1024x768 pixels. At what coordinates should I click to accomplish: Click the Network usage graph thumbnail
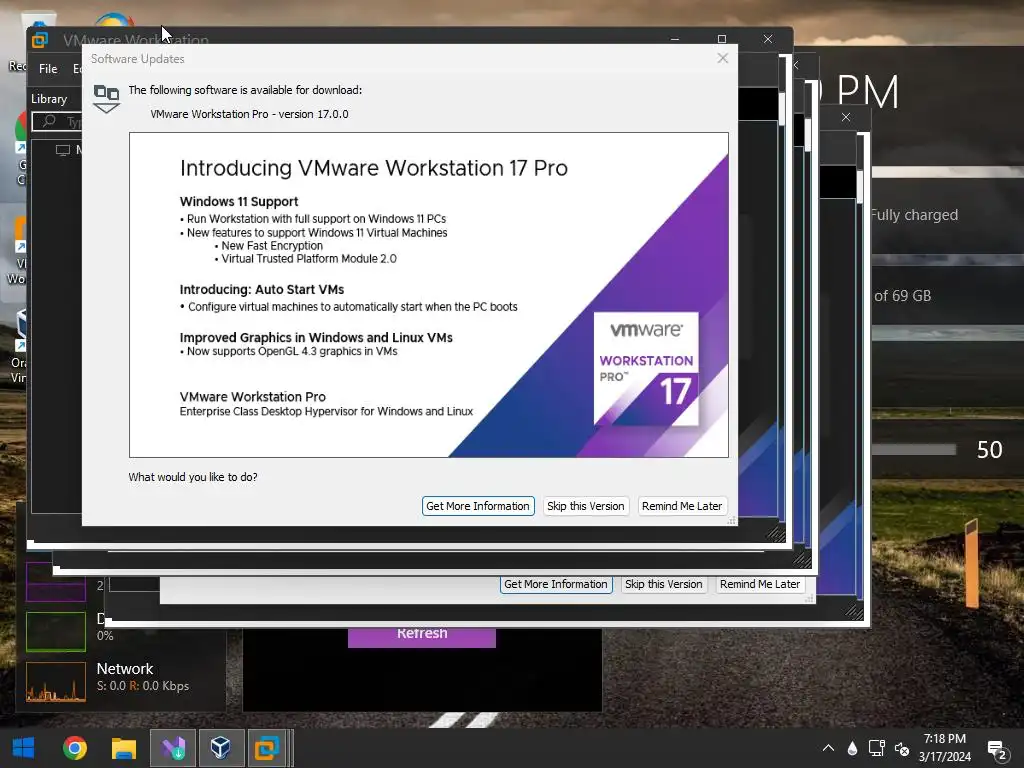(56, 682)
